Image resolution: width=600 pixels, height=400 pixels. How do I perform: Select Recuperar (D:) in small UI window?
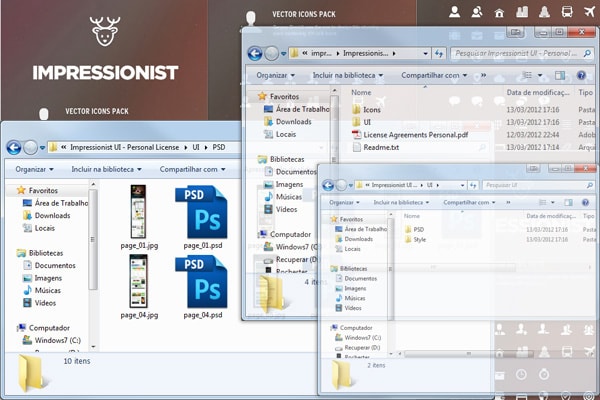tap(358, 348)
